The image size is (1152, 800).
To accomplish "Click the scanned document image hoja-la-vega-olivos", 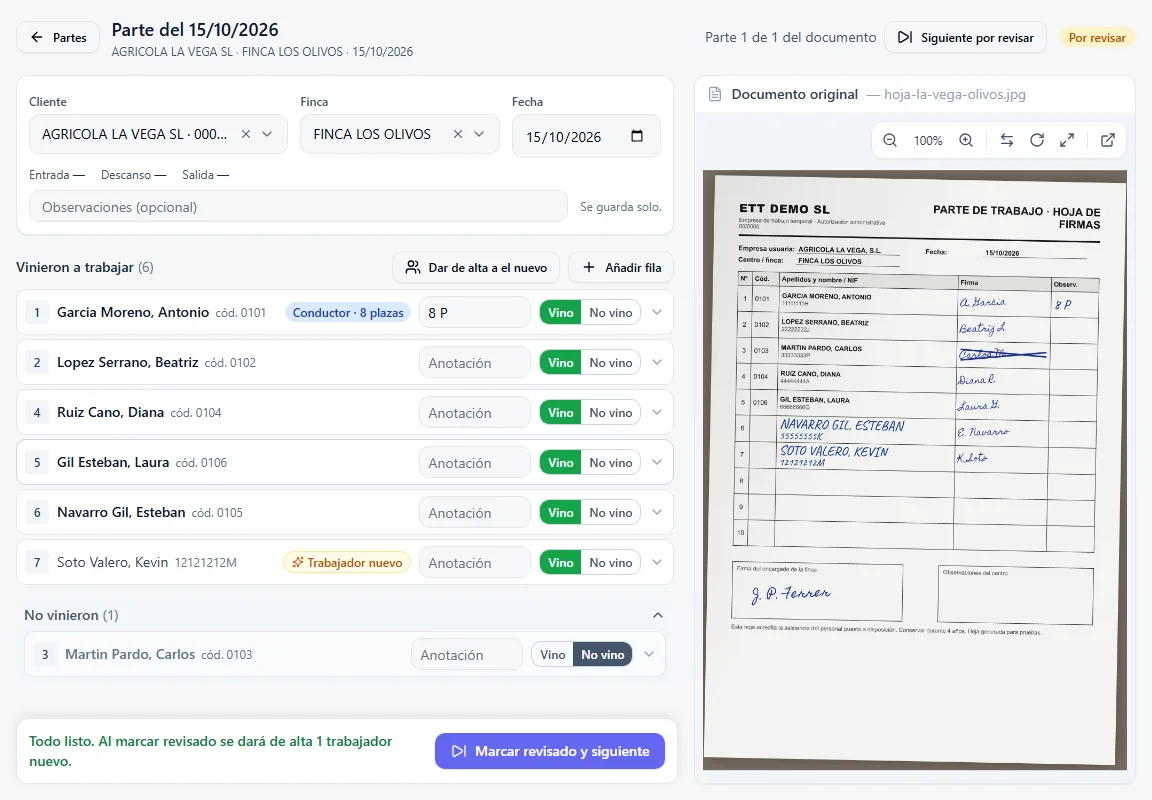I will (915, 470).
